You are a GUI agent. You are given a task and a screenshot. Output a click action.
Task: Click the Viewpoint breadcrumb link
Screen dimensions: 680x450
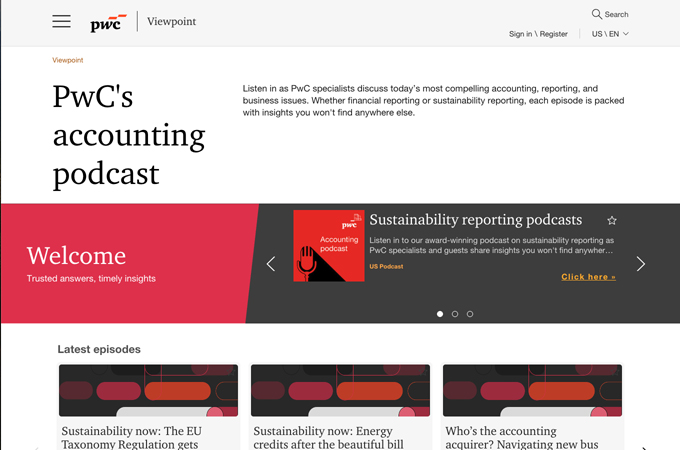click(x=68, y=60)
